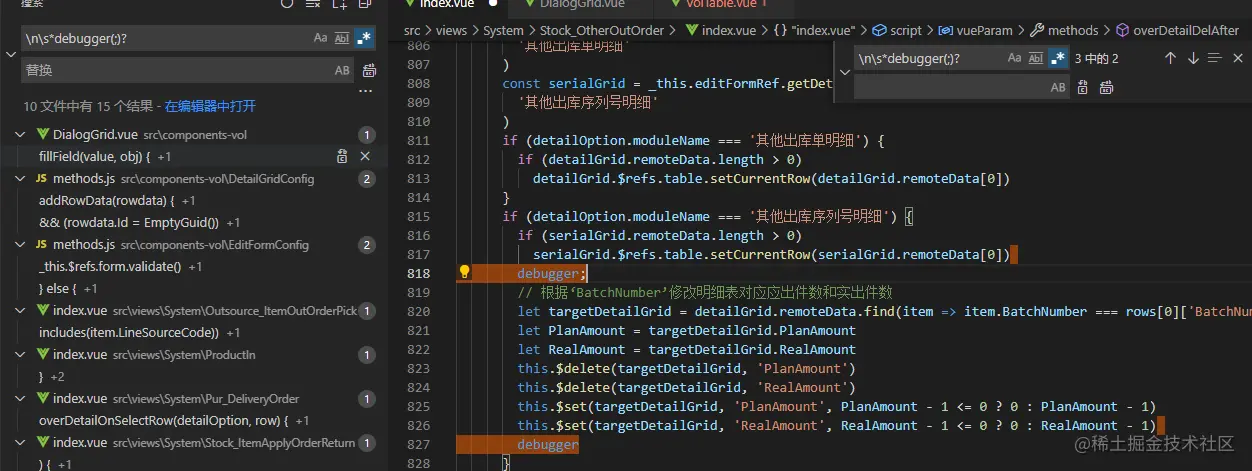Dismiss the fillField(value, obj) search result
This screenshot has height=471, width=1252.
pos(365,156)
